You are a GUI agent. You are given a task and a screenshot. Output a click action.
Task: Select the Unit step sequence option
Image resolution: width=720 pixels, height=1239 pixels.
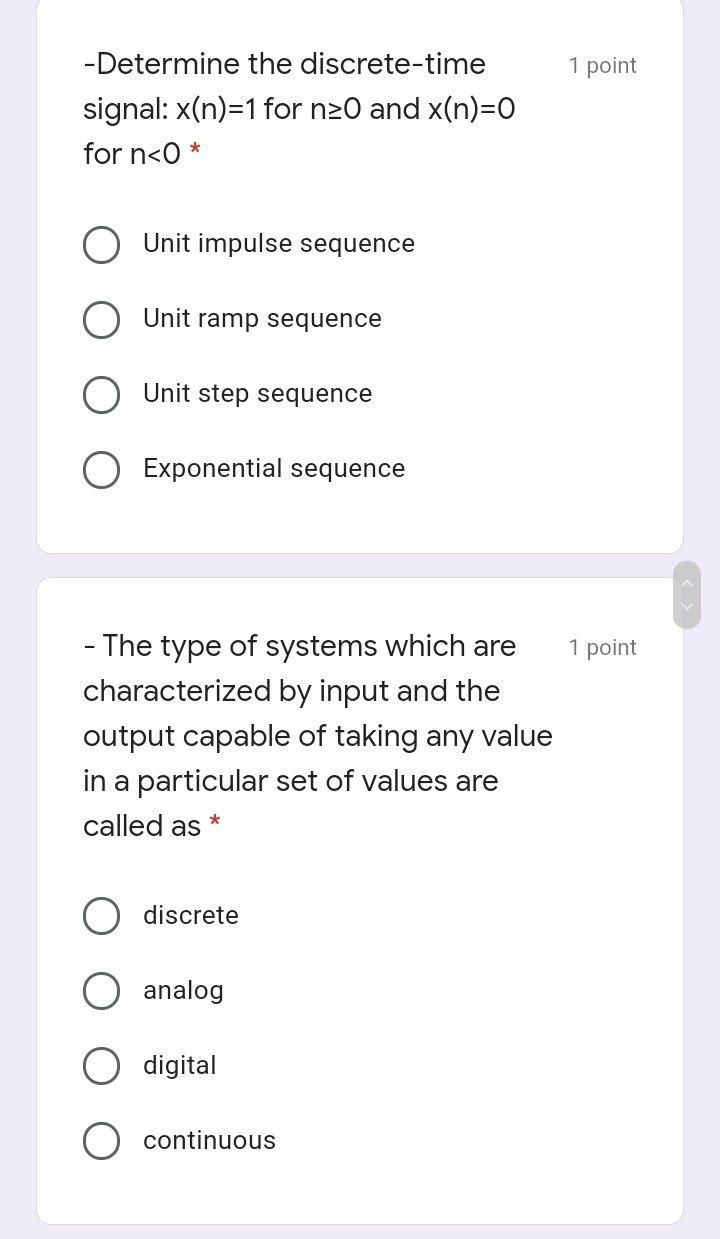[x=101, y=394]
